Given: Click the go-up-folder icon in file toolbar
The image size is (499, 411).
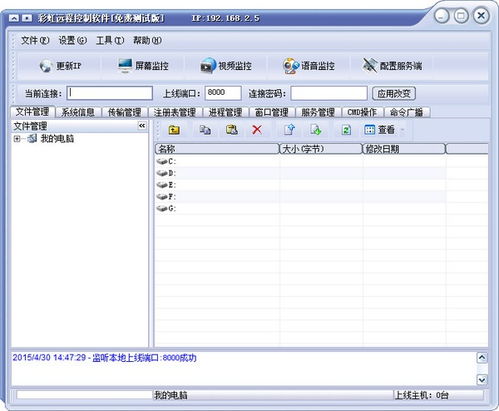Looking at the screenshot, I should [174, 130].
